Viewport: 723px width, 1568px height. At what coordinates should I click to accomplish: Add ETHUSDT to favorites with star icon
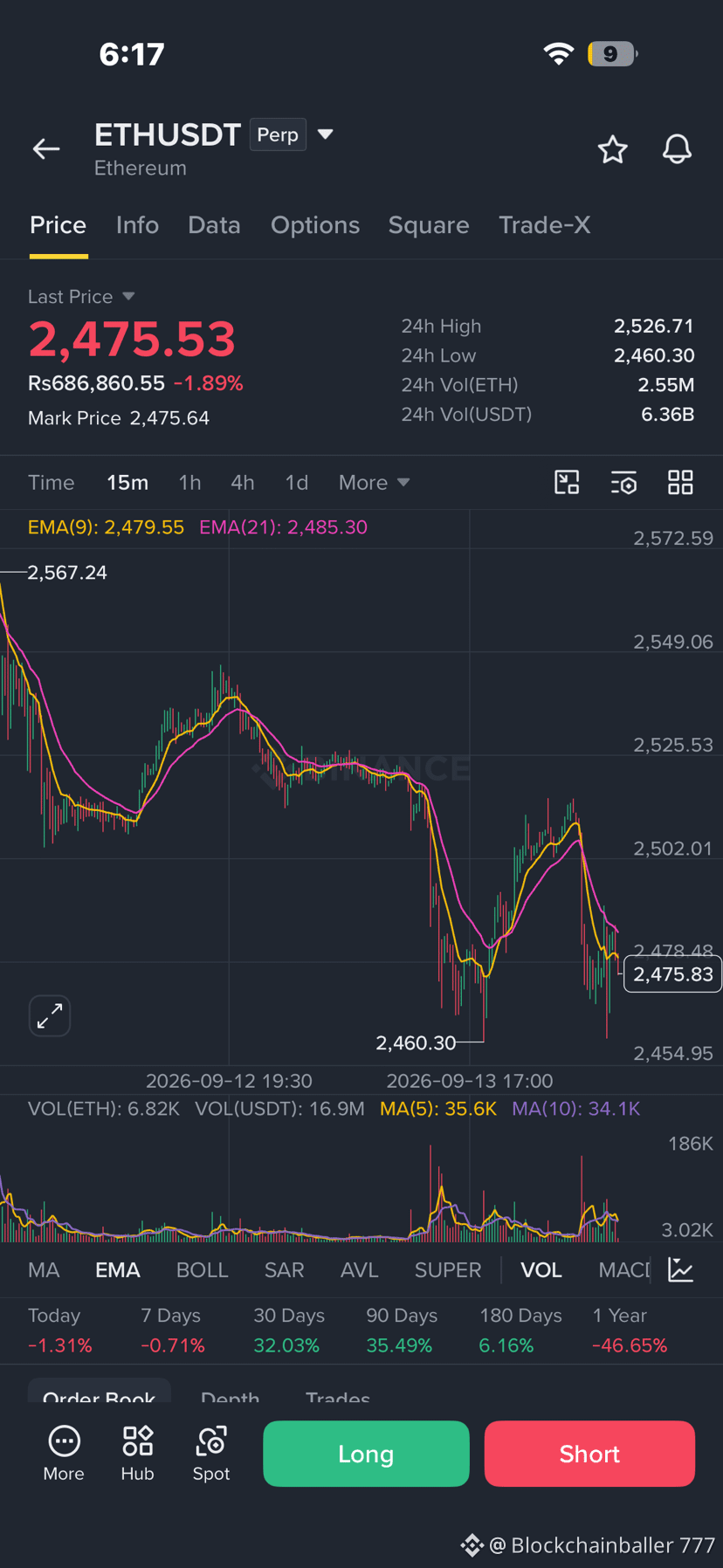(x=613, y=149)
